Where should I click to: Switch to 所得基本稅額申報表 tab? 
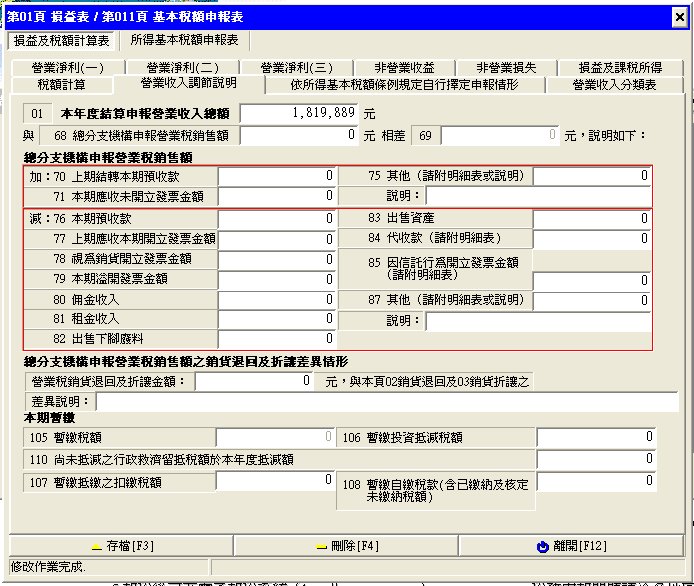coord(184,40)
